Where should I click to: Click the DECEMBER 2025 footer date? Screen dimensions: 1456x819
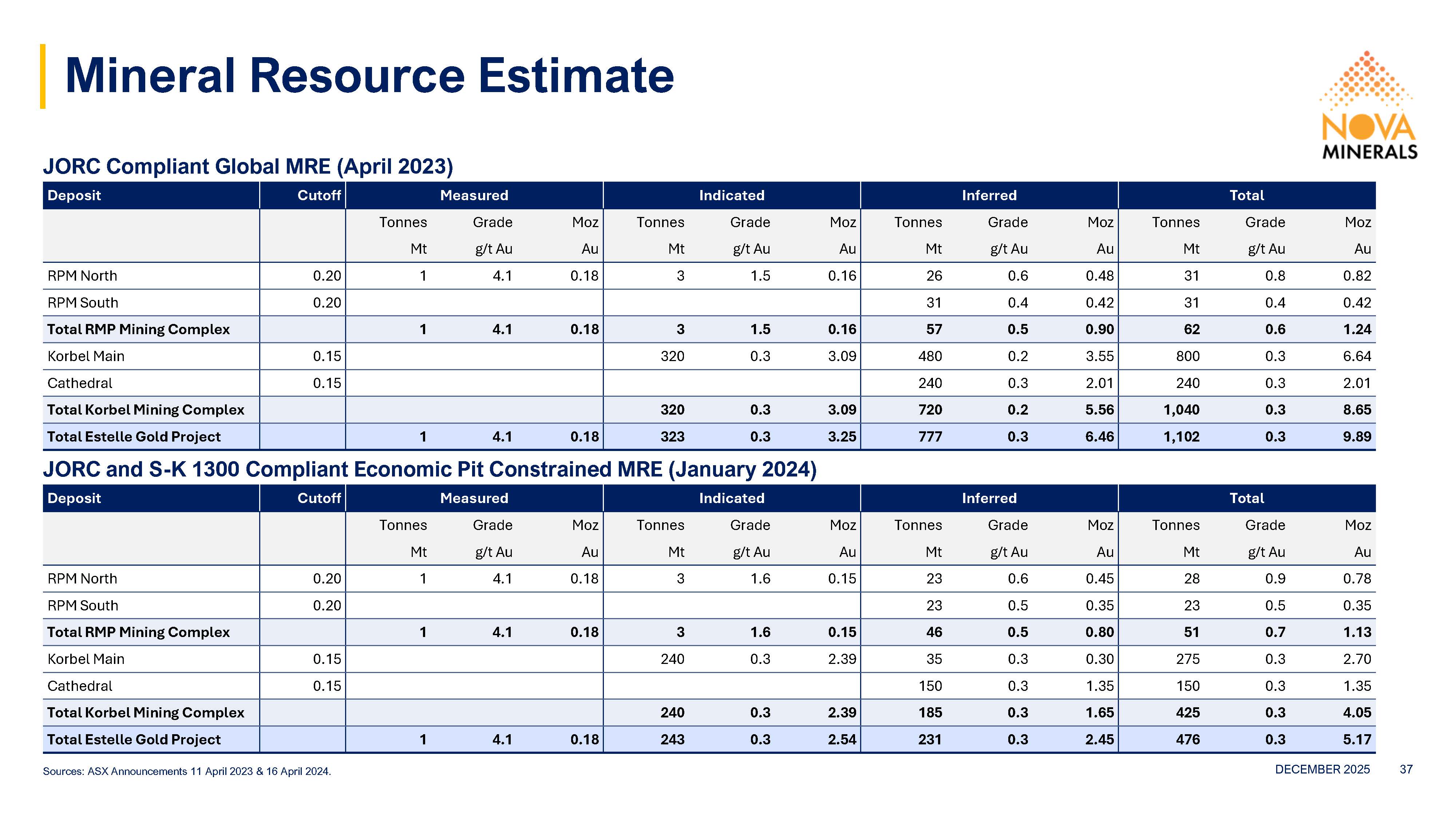coord(1322,769)
